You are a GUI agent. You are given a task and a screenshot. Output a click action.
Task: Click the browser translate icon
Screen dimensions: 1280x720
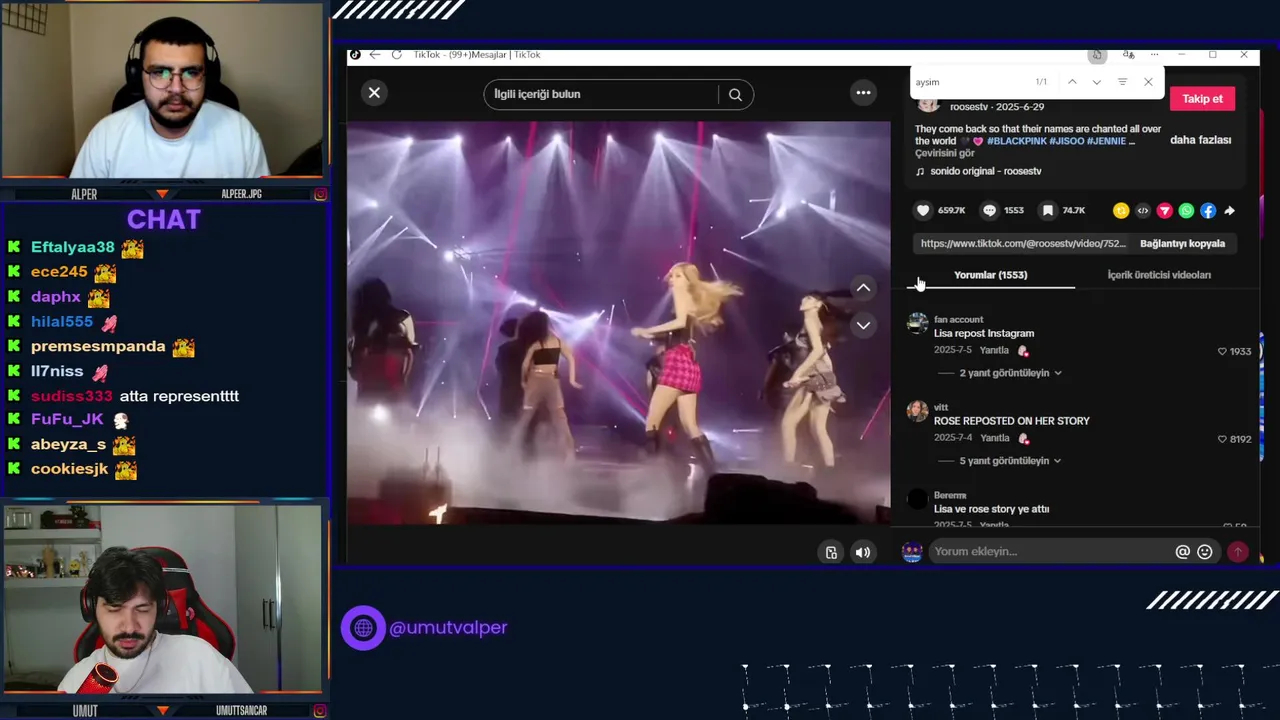point(1128,55)
